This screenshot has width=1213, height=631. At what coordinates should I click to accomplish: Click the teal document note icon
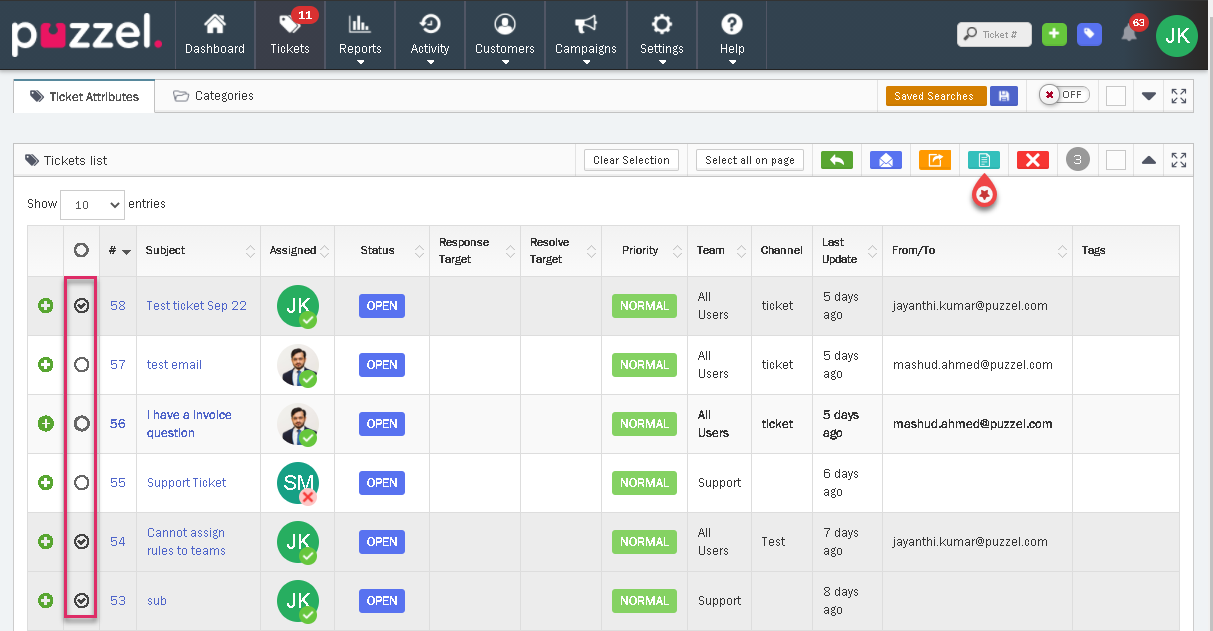click(x=983, y=160)
